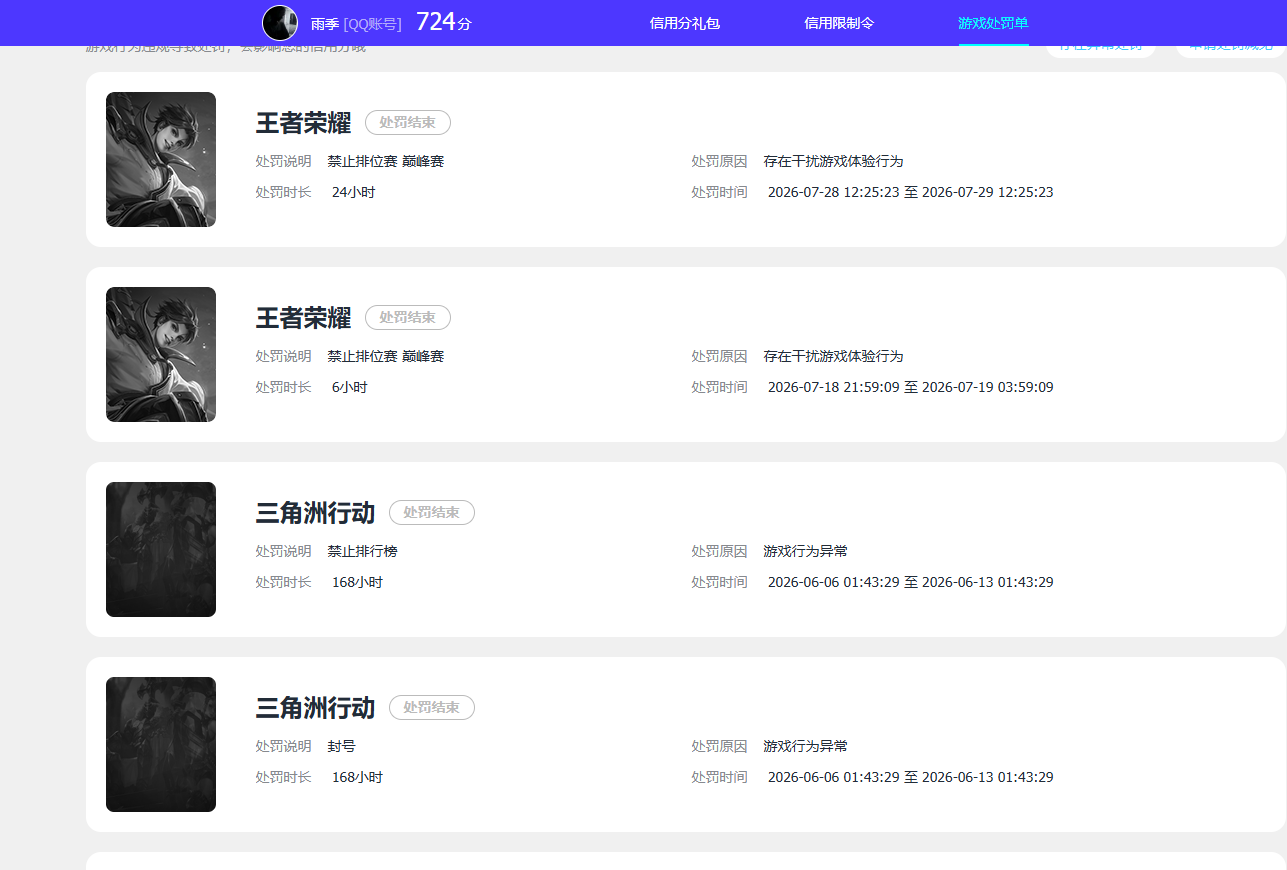Image resolution: width=1287 pixels, height=870 pixels.
Task: Open thumbnail of 王者荣耀 24小时 penalty card
Action: pos(161,160)
